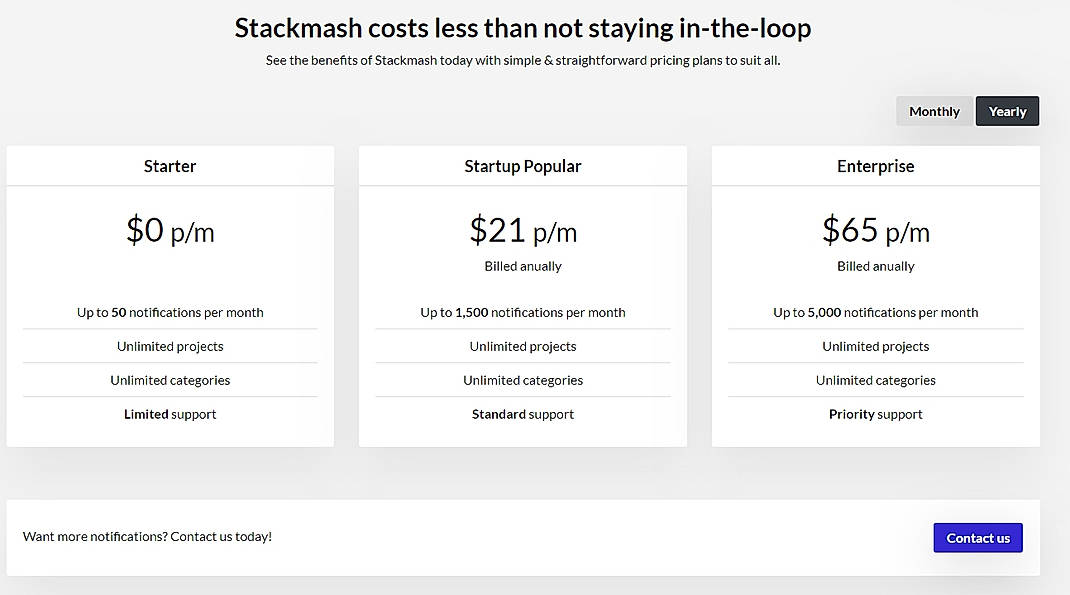
Task: Click the $21 p/m price label
Action: pyautogui.click(x=522, y=230)
